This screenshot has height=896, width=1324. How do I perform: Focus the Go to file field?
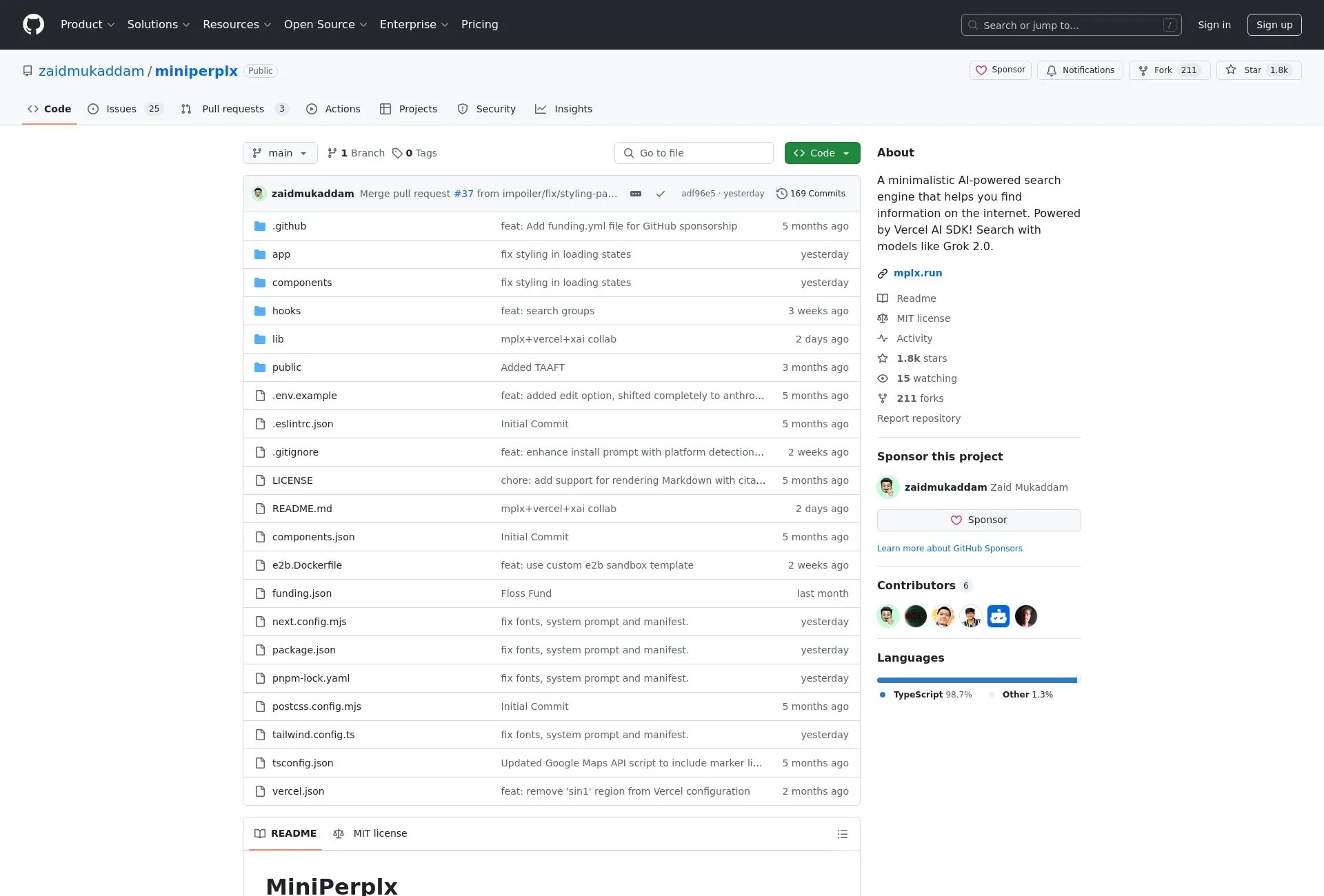click(694, 153)
